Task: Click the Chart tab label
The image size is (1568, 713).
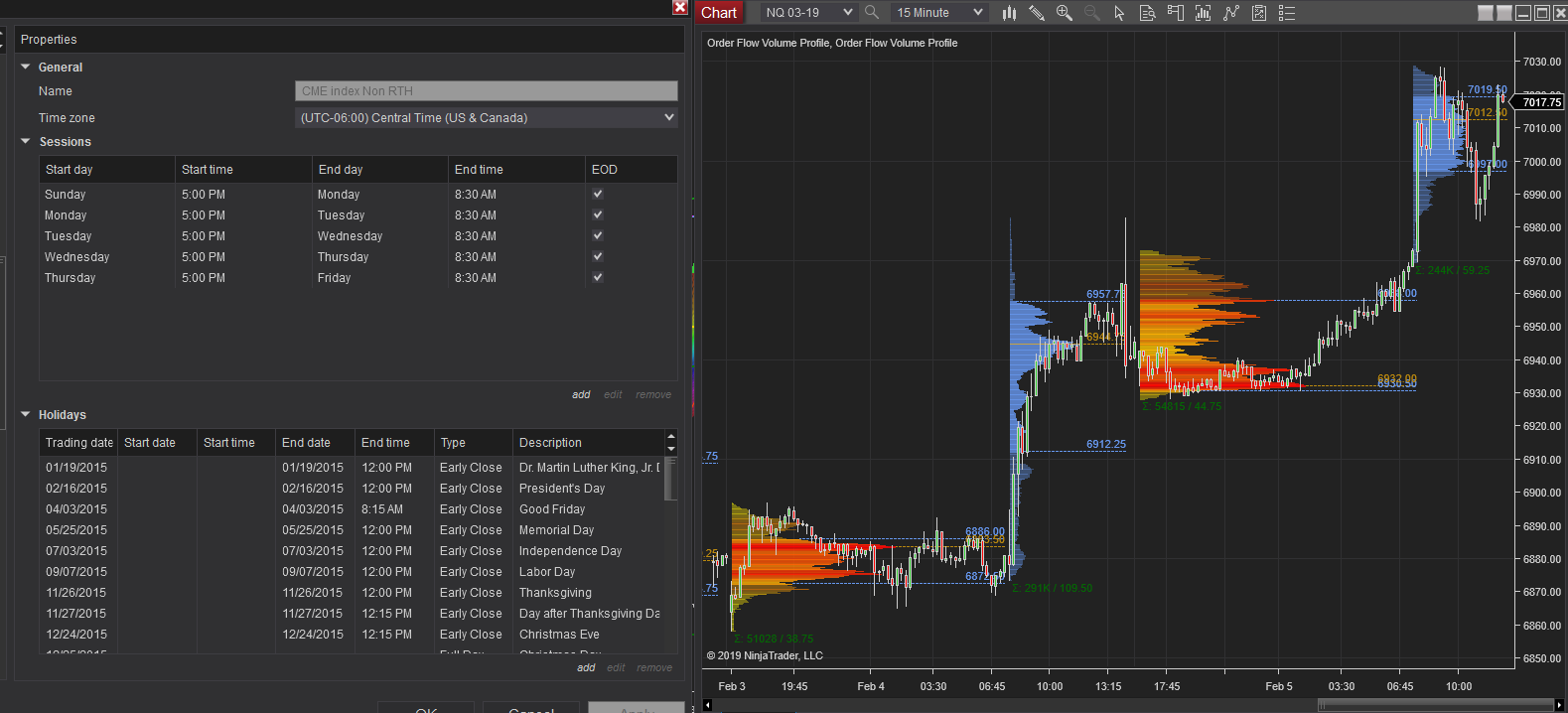Action: (x=718, y=13)
